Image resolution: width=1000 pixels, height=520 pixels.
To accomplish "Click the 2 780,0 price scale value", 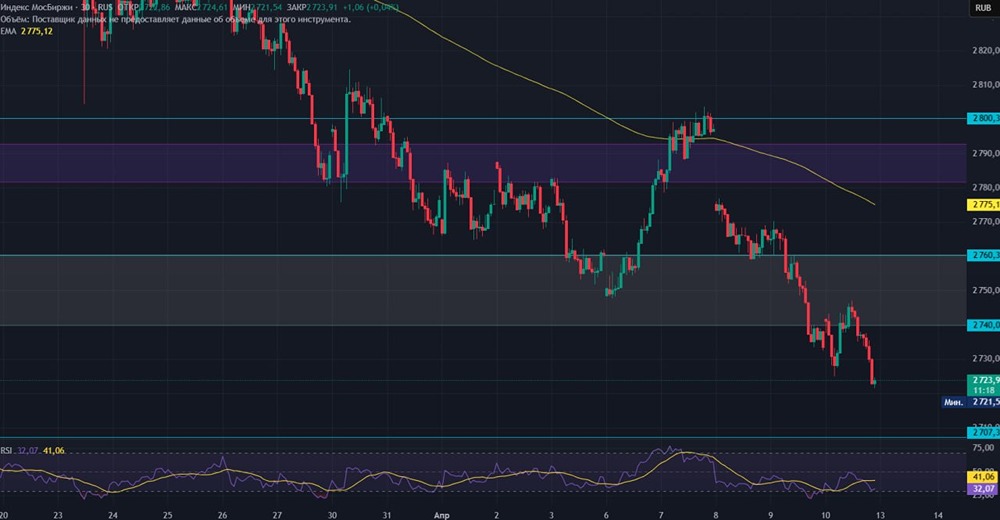I will pyautogui.click(x=986, y=188).
